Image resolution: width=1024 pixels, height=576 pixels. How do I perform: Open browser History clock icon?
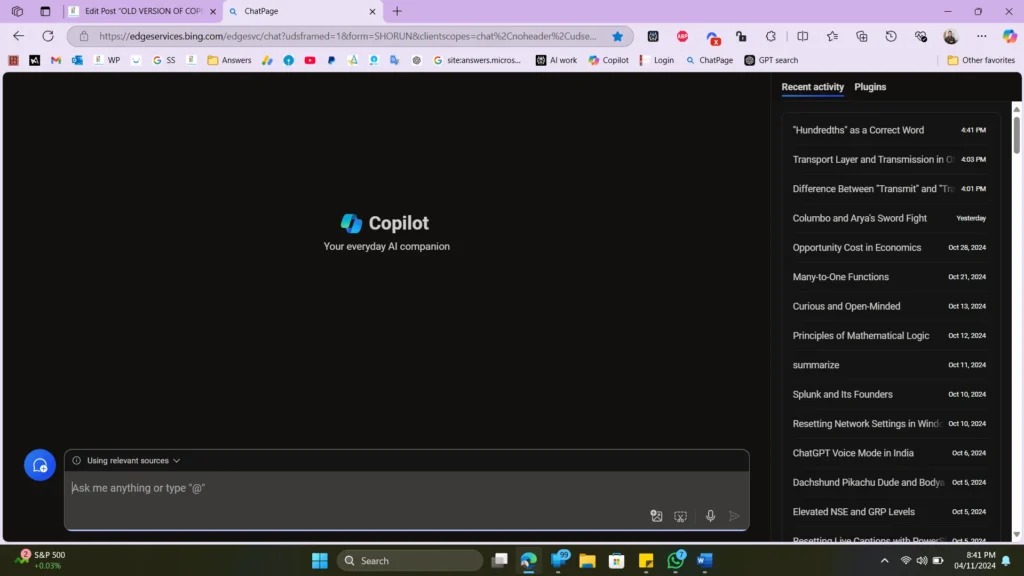(x=891, y=36)
